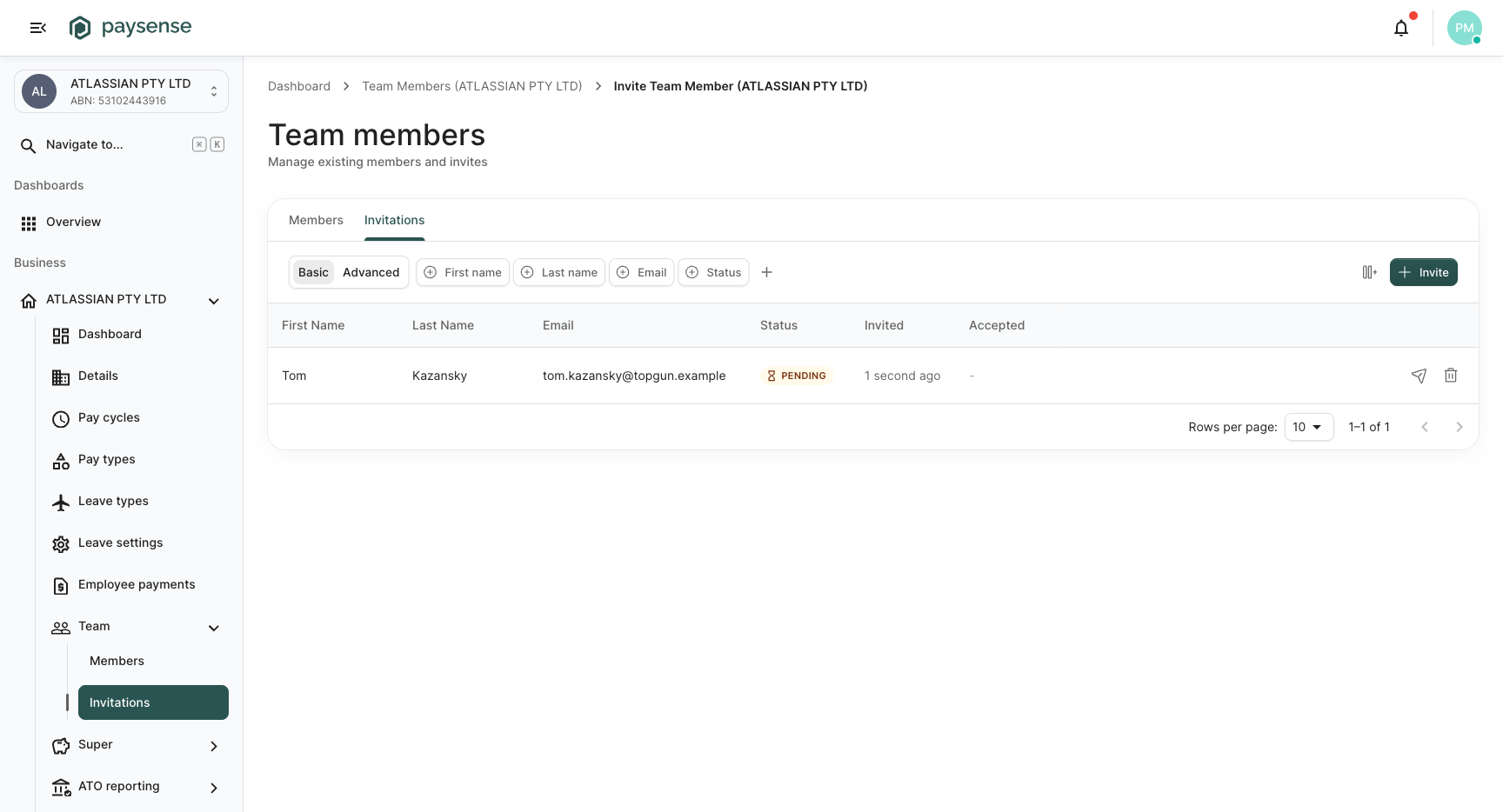Image resolution: width=1503 pixels, height=812 pixels.
Task: Open Leave settings
Action: [136, 543]
